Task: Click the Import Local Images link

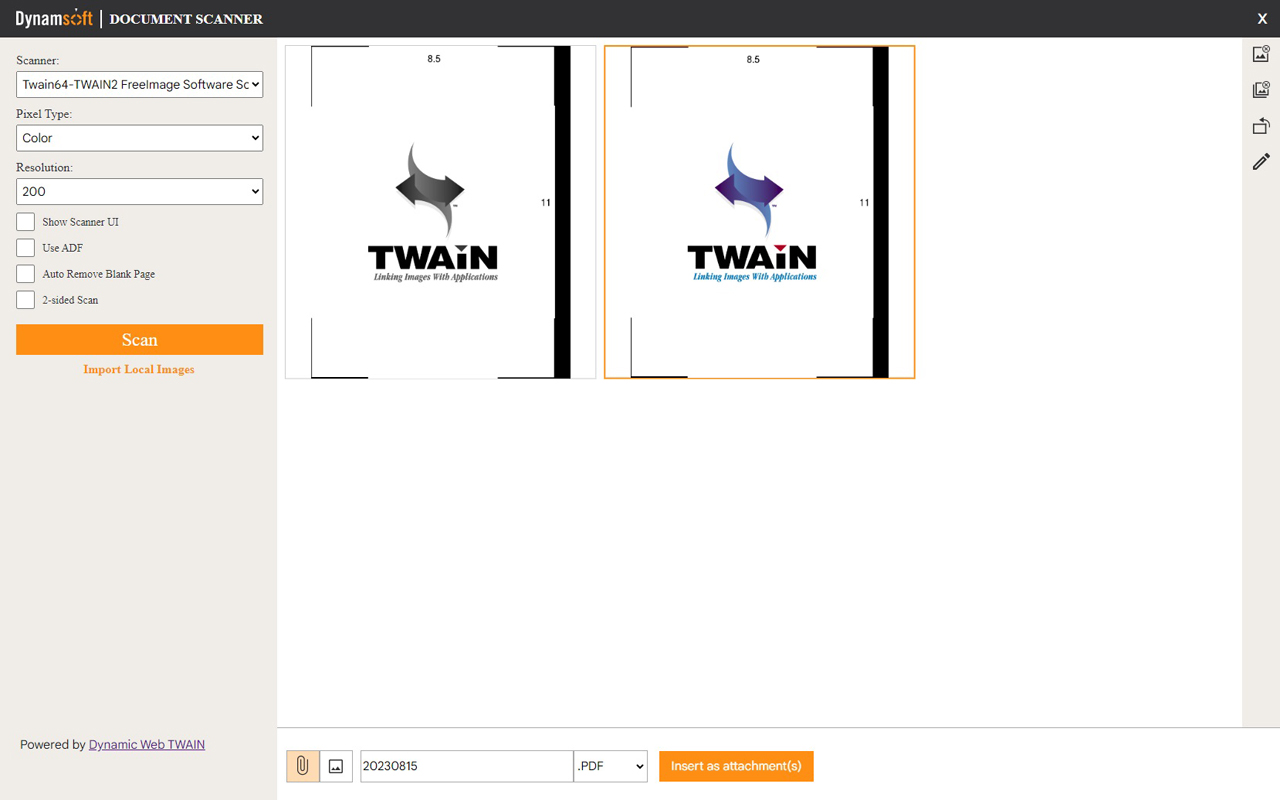Action: pos(139,369)
